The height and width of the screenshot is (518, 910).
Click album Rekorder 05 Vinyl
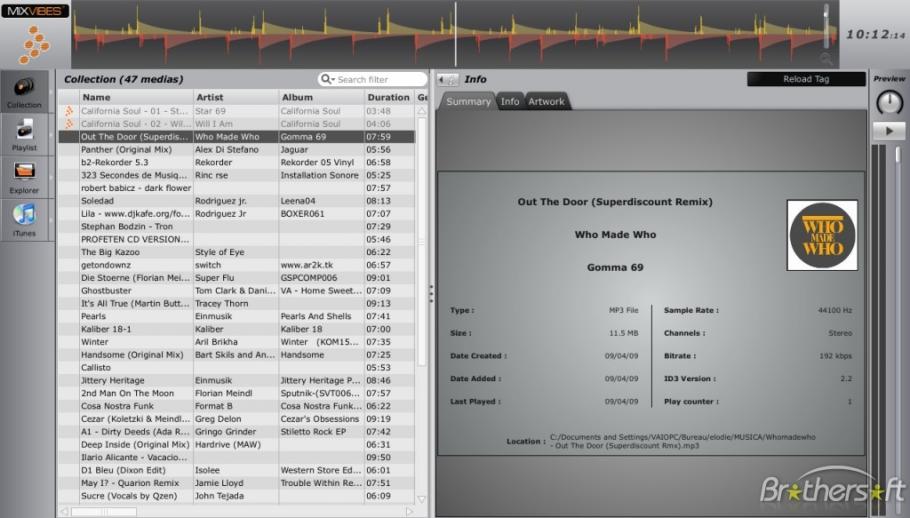(317, 162)
